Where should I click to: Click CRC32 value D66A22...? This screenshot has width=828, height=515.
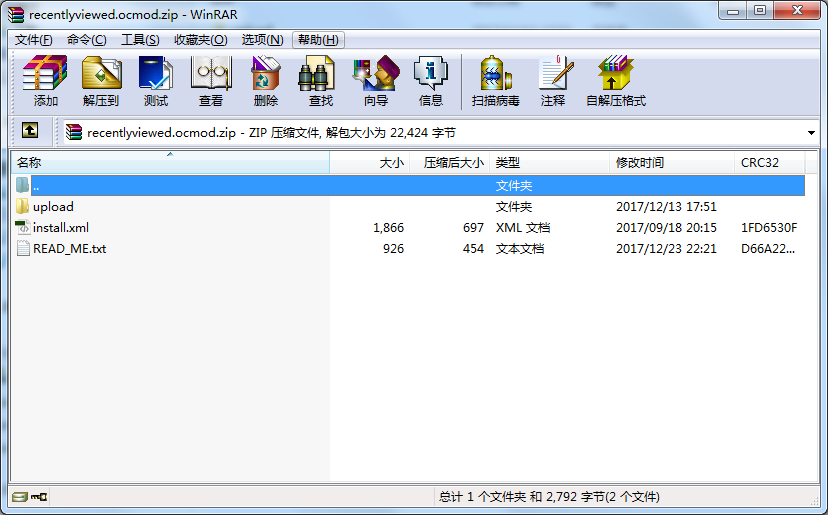(768, 249)
